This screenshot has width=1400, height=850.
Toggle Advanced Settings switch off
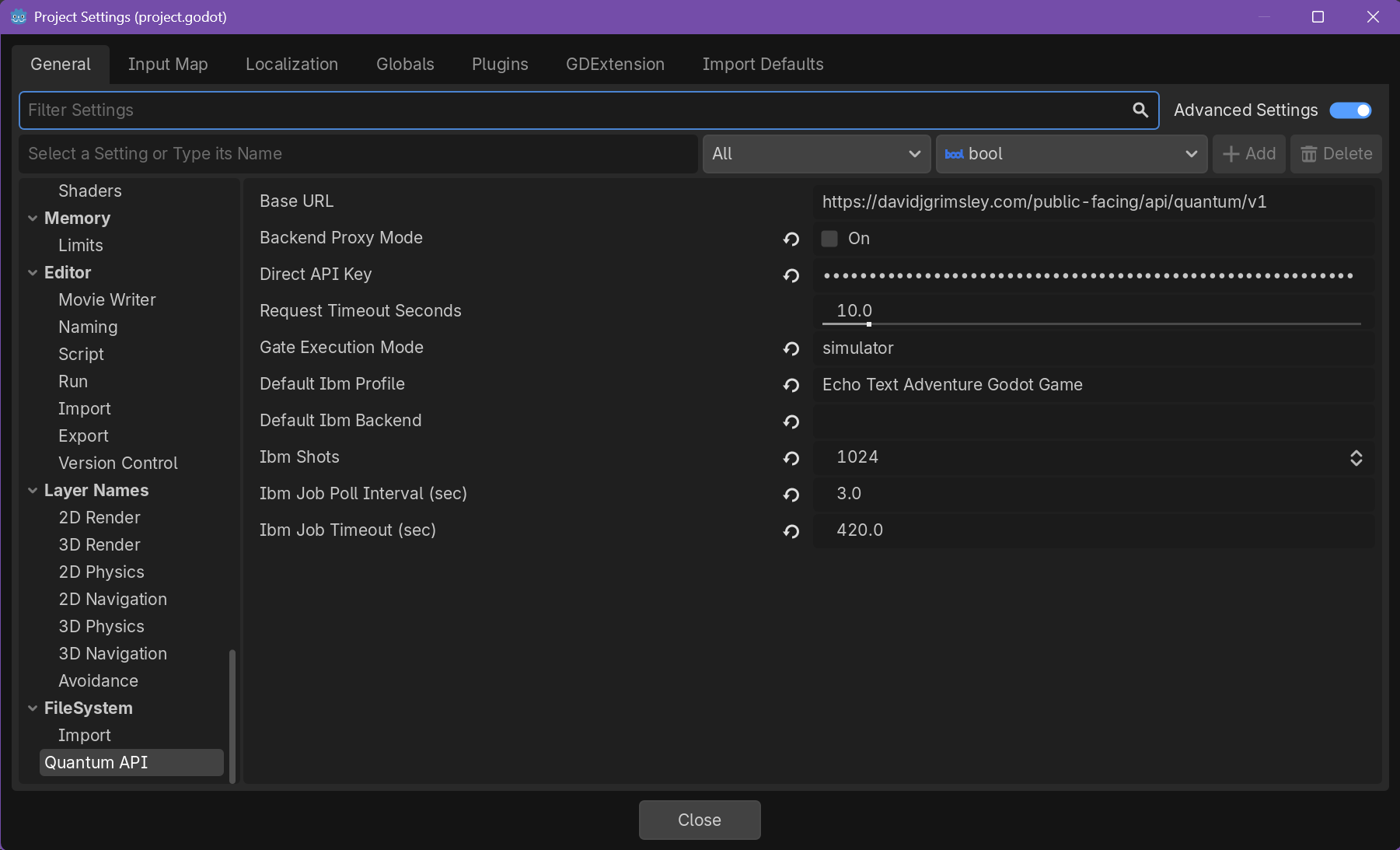coord(1350,110)
